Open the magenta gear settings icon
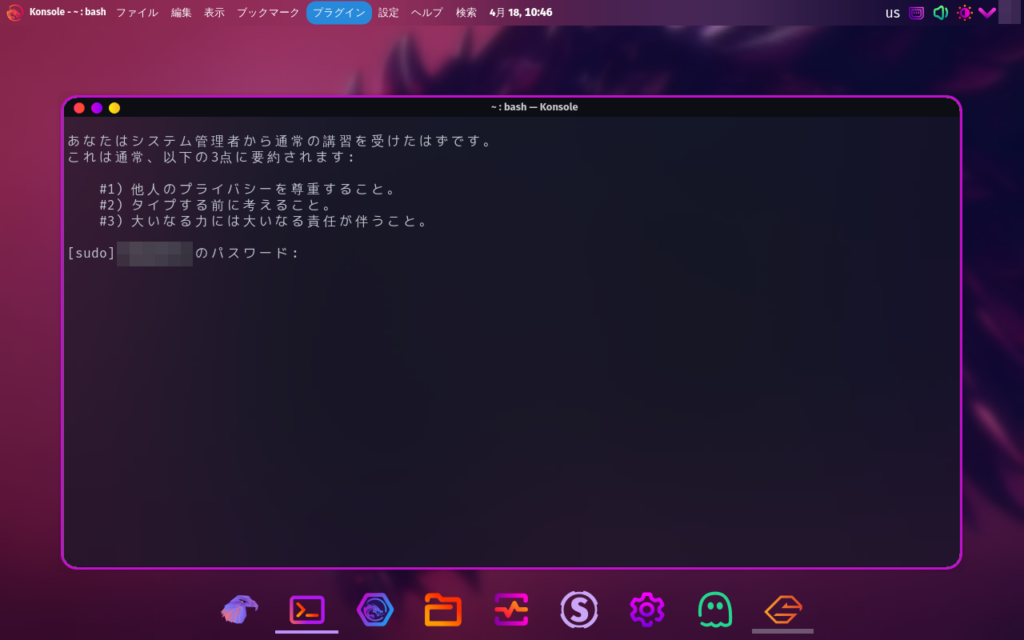Viewport: 1024px width, 640px height. 646,608
